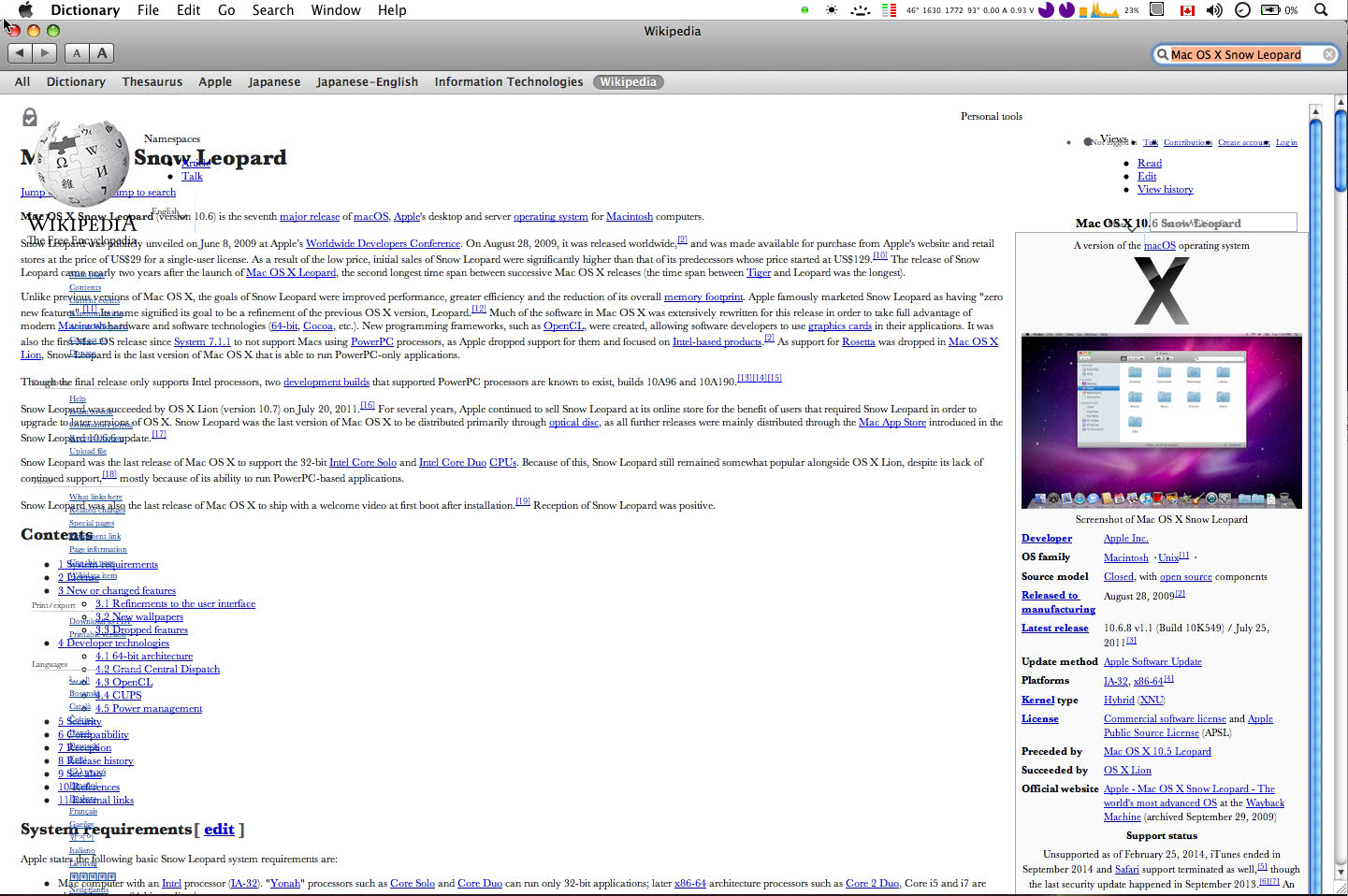Open the Window menu
Viewport: 1348px width, 896px height.
[336, 10]
